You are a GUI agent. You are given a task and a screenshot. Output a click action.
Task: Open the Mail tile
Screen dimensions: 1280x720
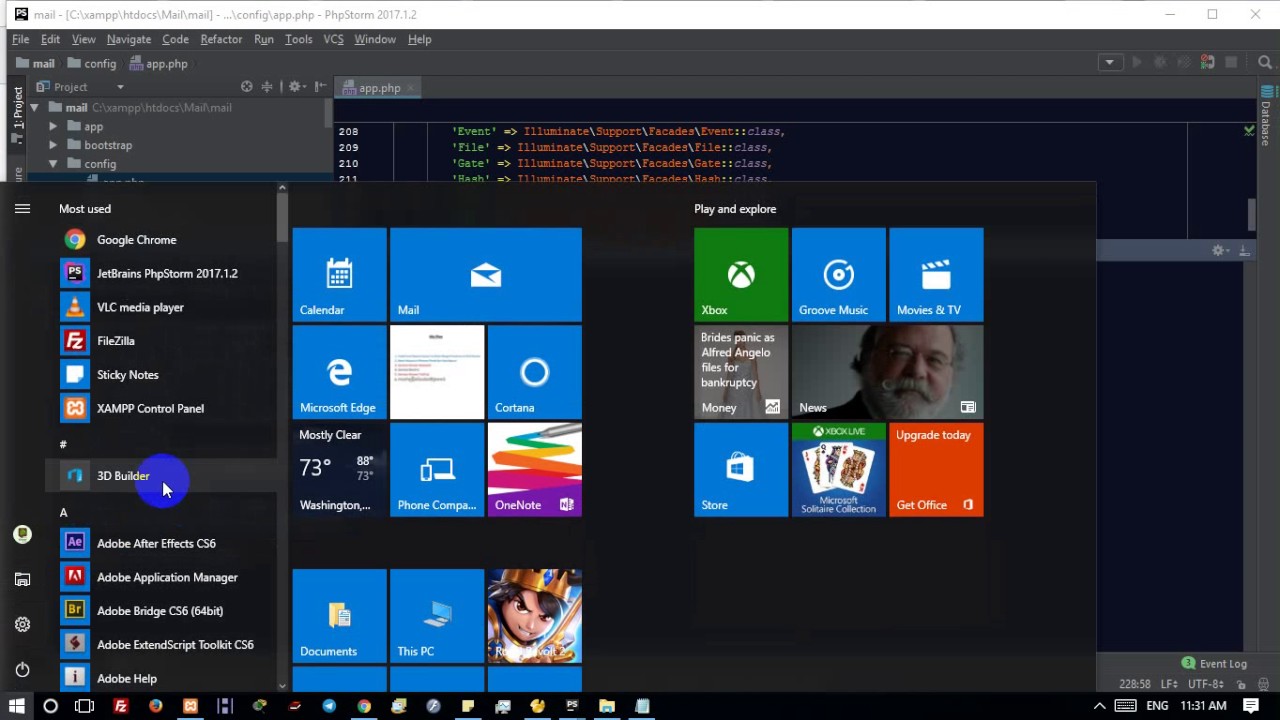(485, 275)
